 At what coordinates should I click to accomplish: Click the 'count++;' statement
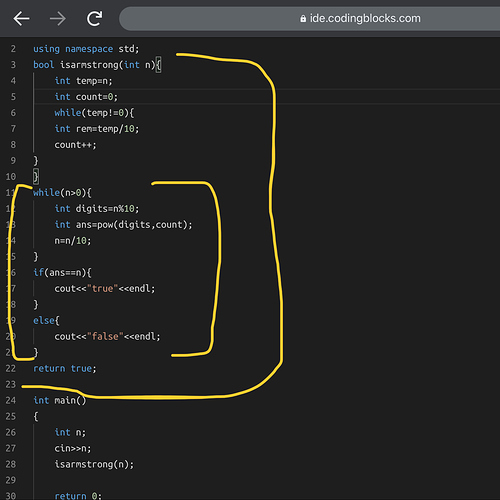pos(75,145)
